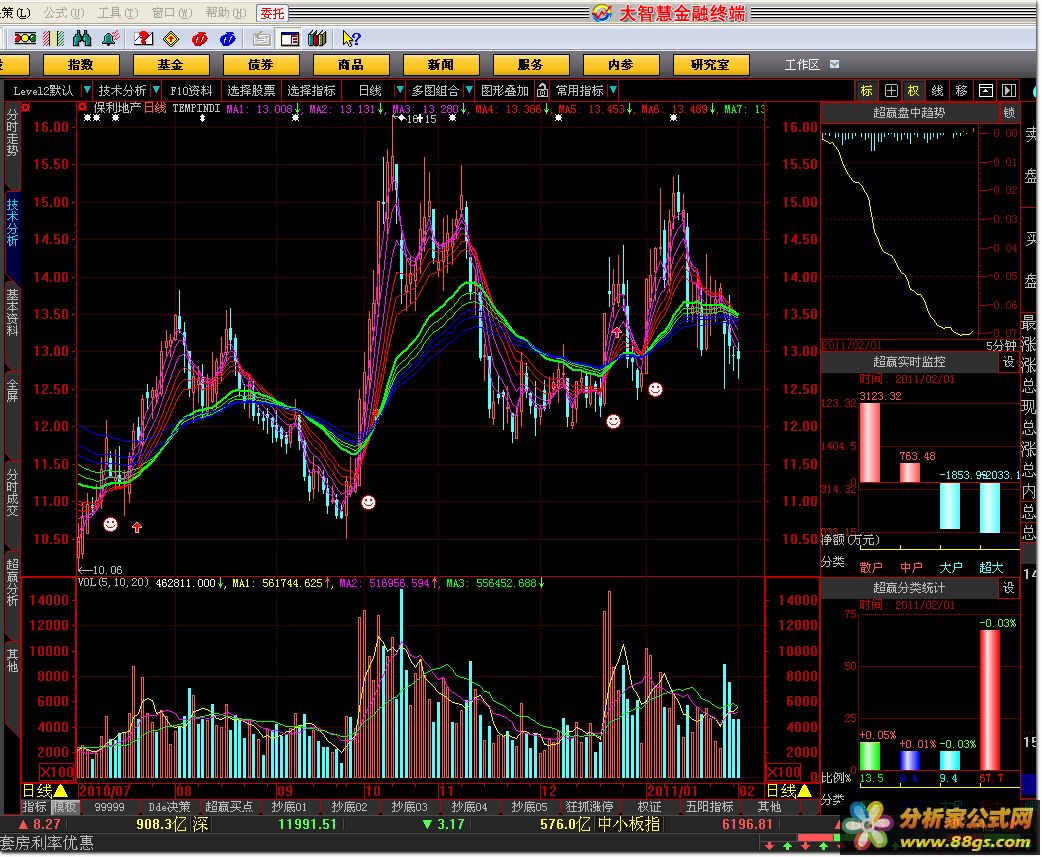Click the red circular toolbar icon

coord(199,39)
